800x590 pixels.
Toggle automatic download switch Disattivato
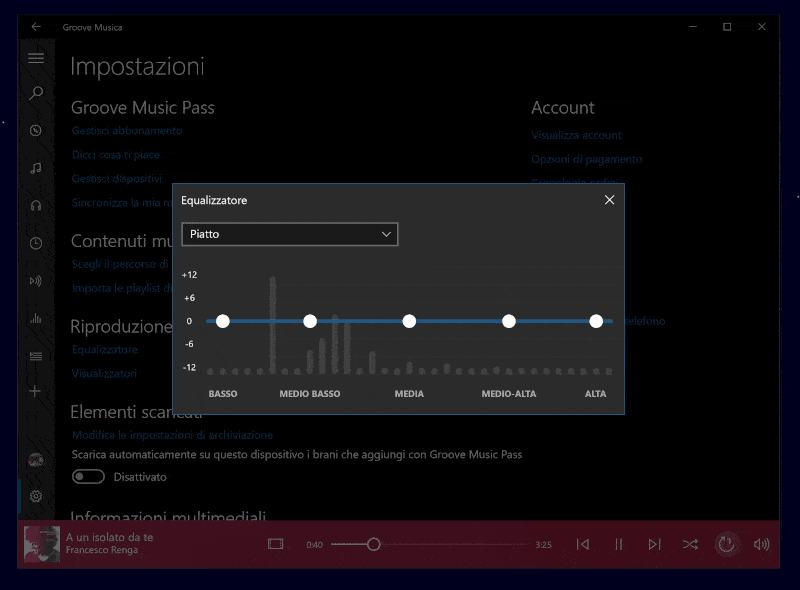click(x=88, y=477)
